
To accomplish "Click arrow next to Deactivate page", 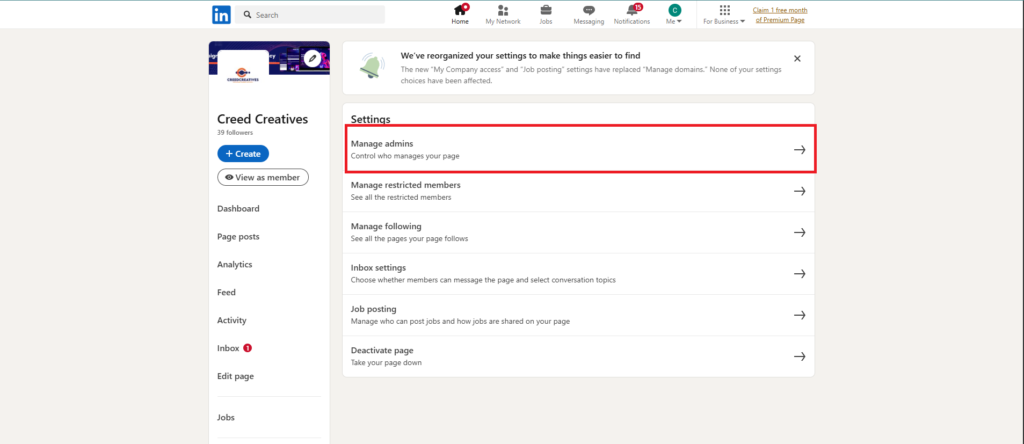I will [799, 357].
